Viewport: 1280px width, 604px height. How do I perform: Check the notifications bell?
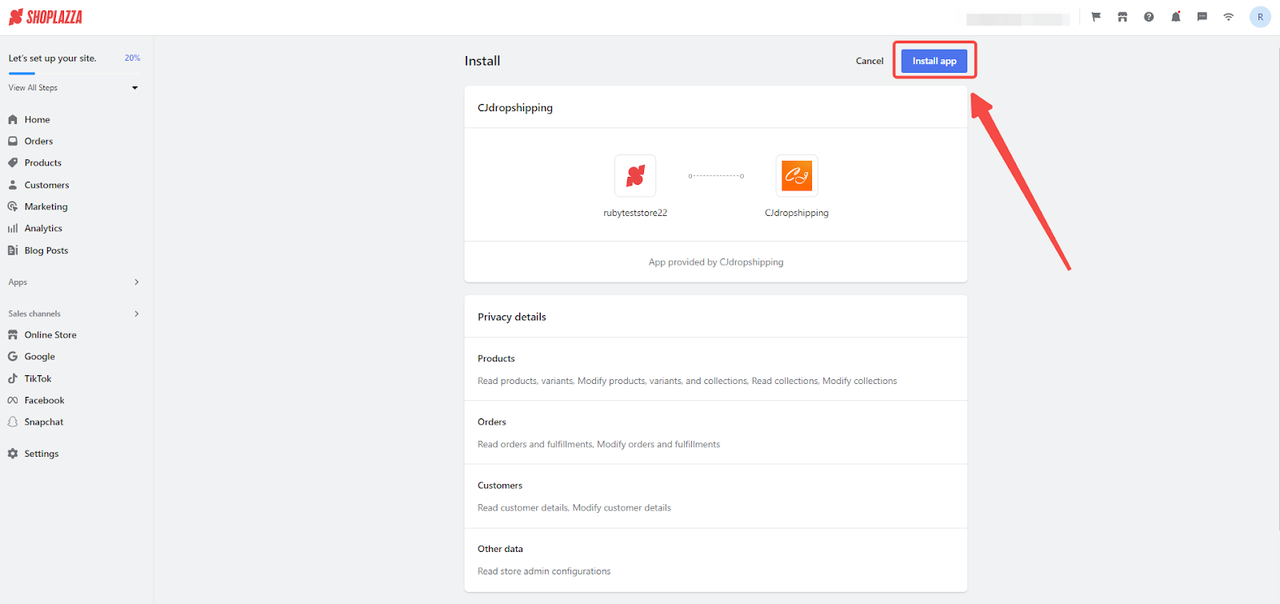pyautogui.click(x=1175, y=17)
